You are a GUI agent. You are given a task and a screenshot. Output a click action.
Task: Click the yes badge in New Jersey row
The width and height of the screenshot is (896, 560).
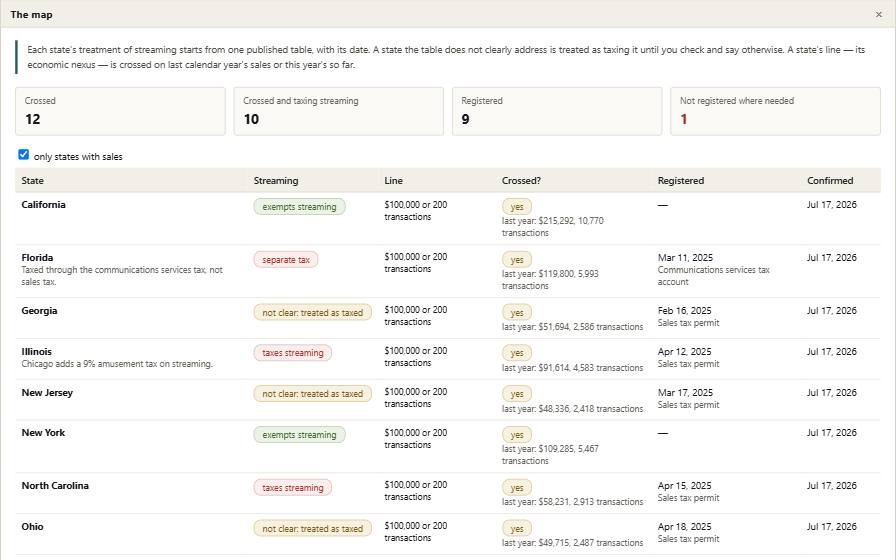[x=517, y=394]
